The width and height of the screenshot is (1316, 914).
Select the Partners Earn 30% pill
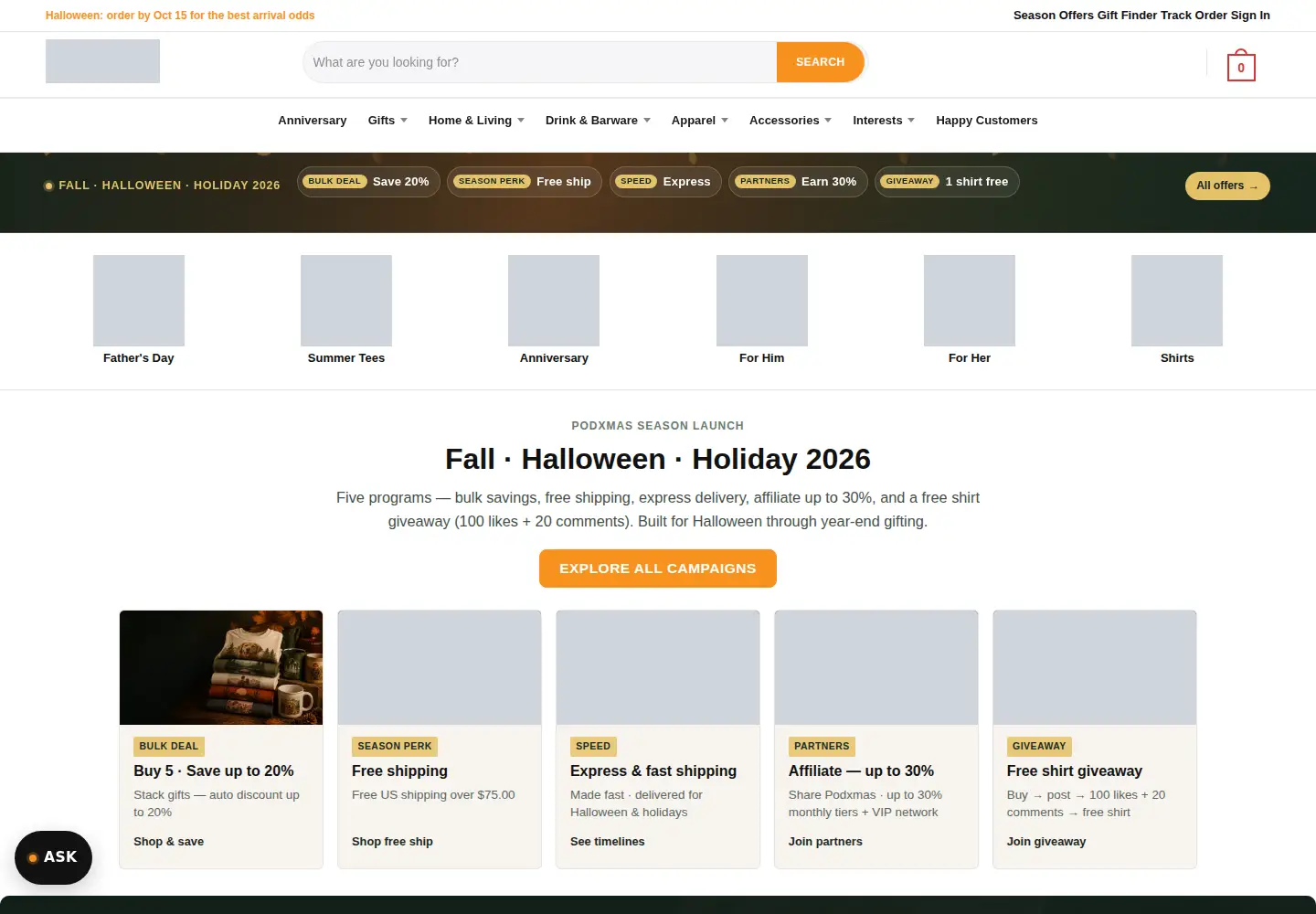[x=798, y=182]
